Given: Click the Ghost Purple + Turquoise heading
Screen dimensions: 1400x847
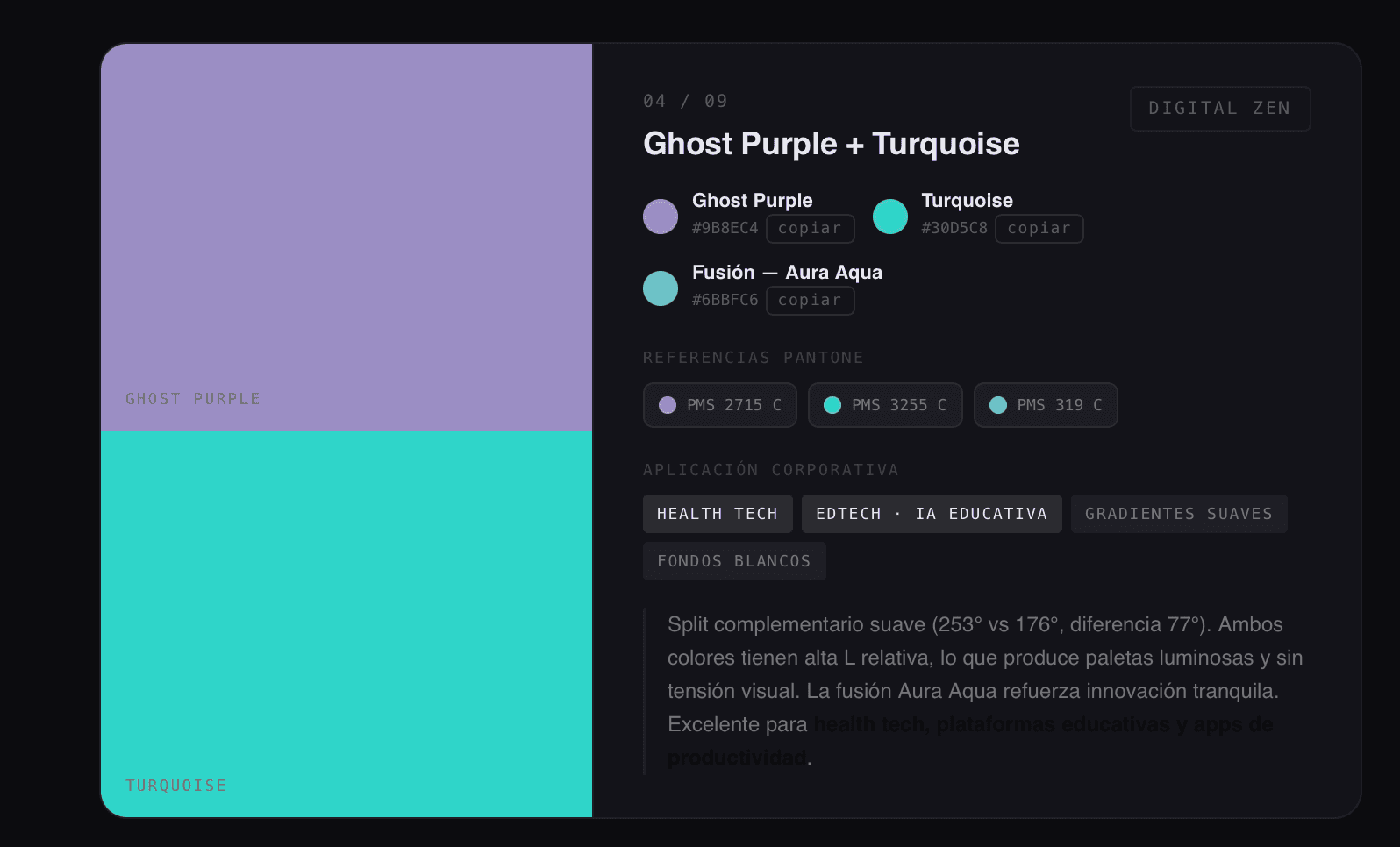Looking at the screenshot, I should click(x=832, y=144).
